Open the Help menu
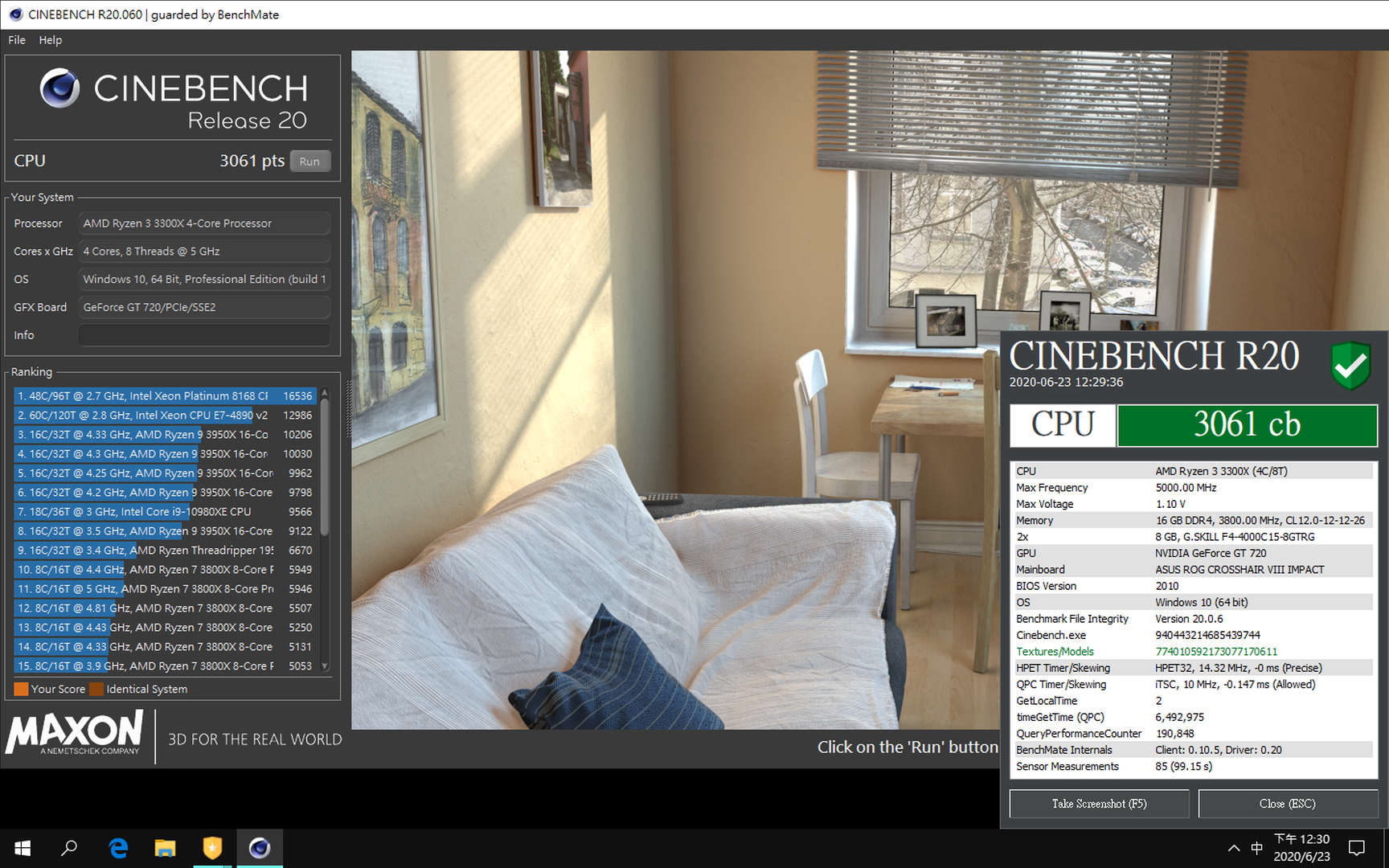 [x=50, y=40]
